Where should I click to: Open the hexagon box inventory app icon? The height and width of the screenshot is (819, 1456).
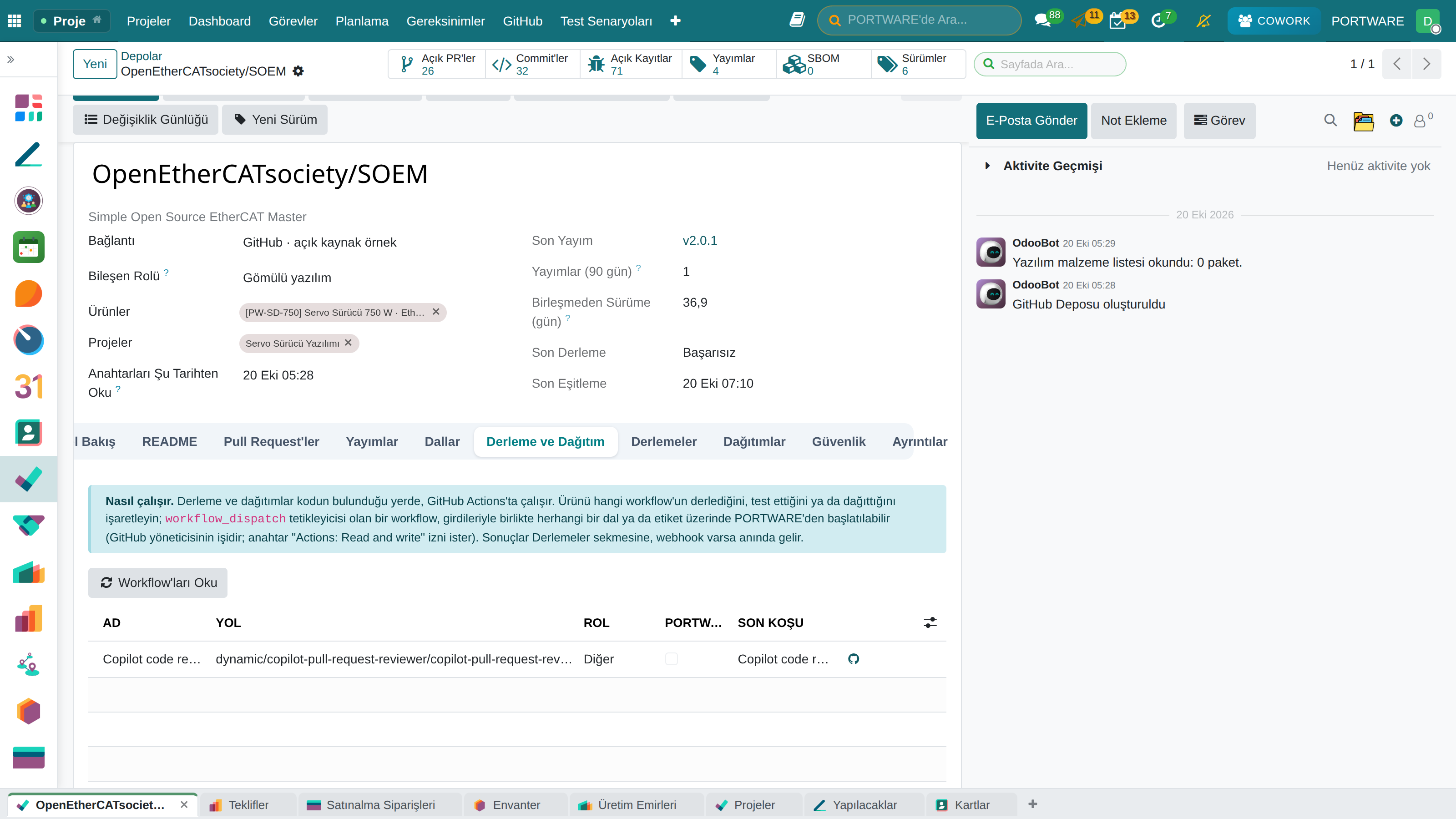click(28, 711)
